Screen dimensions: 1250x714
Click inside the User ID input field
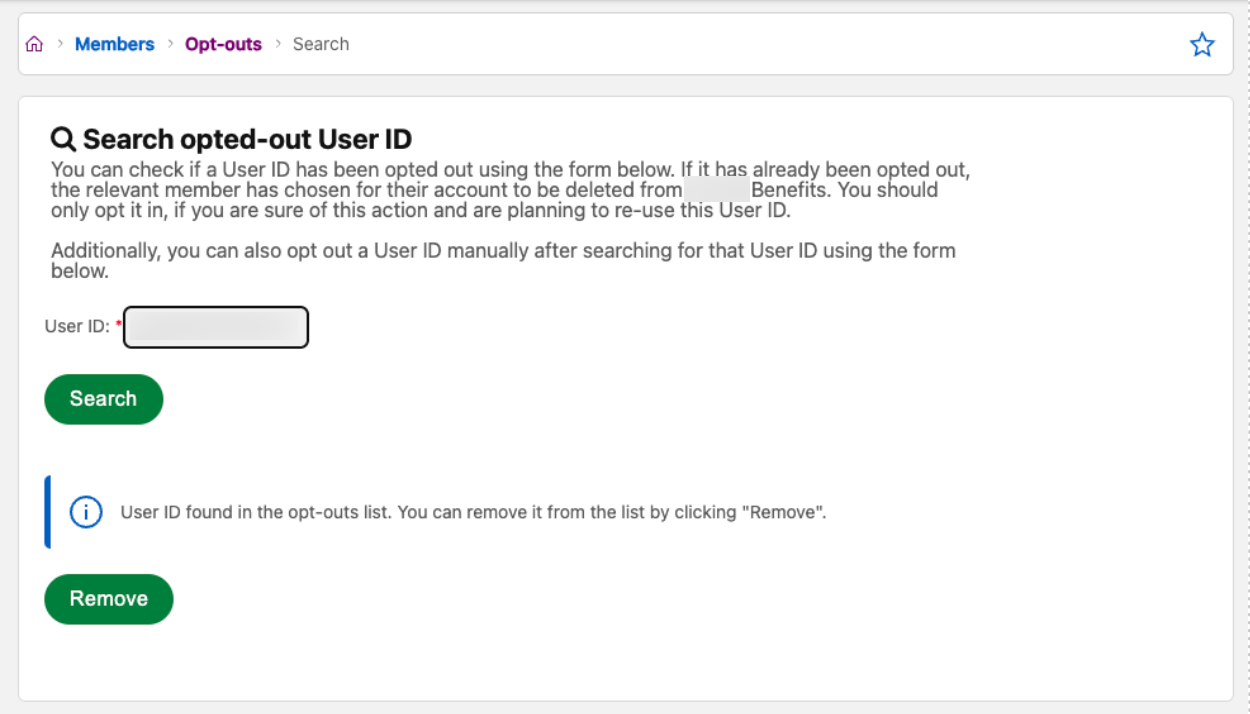click(215, 327)
